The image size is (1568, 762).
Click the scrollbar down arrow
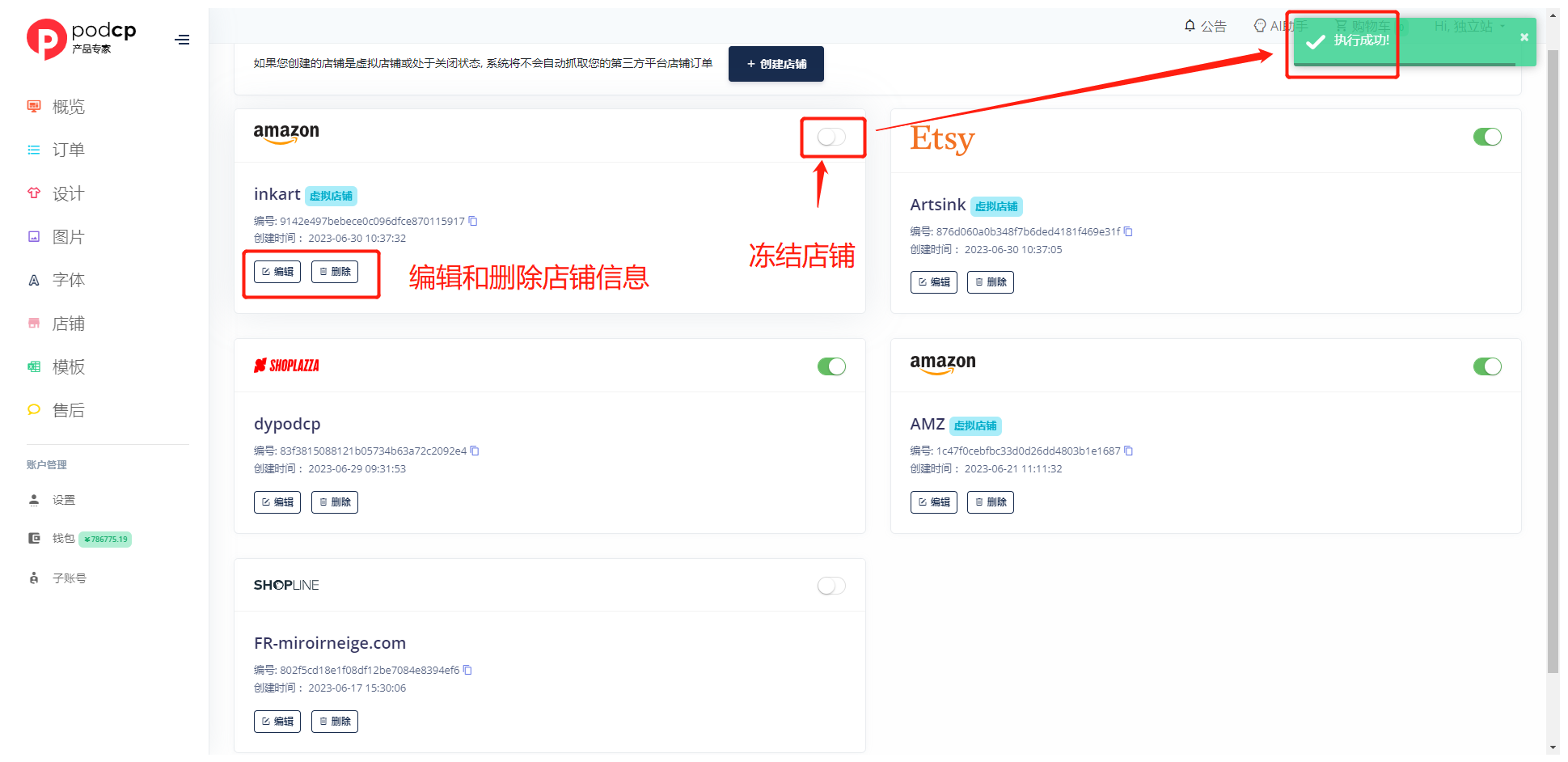click(x=1553, y=747)
